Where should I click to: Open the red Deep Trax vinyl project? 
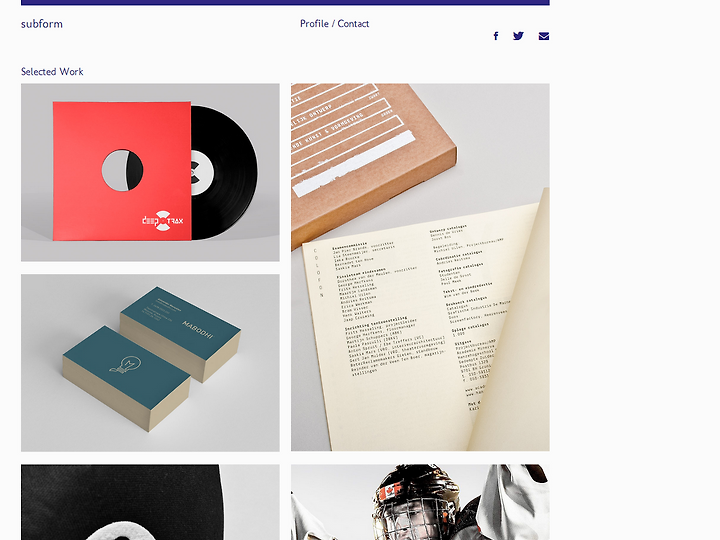(x=150, y=172)
